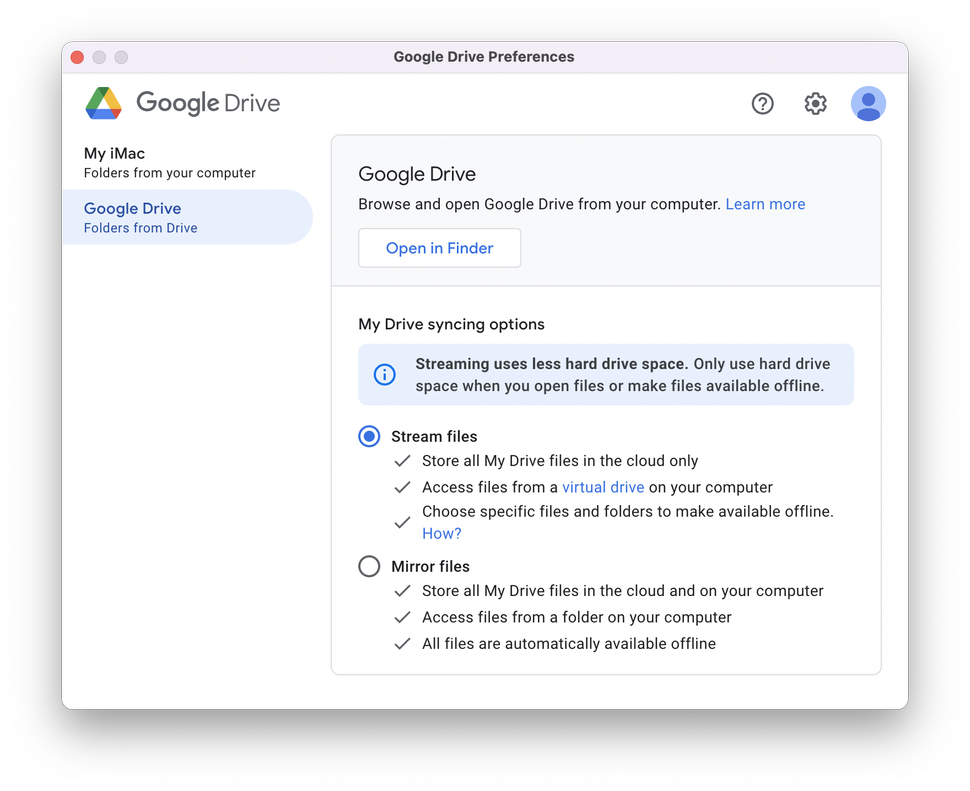Click the checkmark next to 'Access files from a virtual drive'
Image resolution: width=970 pixels, height=791 pixels.
(x=402, y=487)
